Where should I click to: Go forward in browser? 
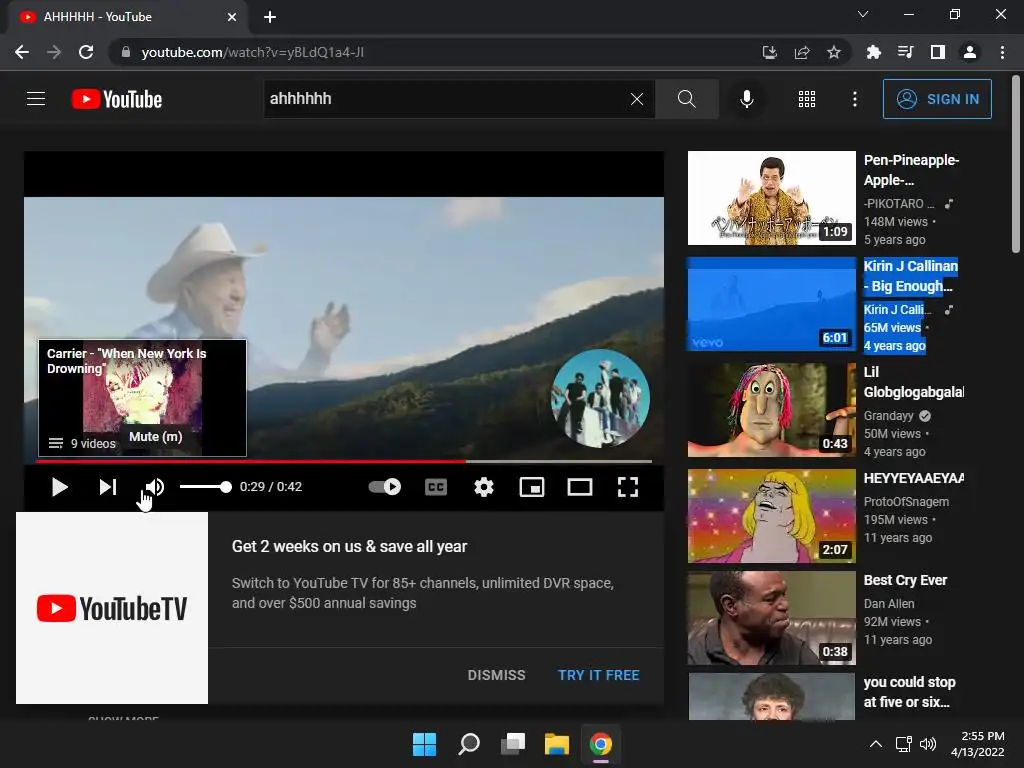point(54,52)
